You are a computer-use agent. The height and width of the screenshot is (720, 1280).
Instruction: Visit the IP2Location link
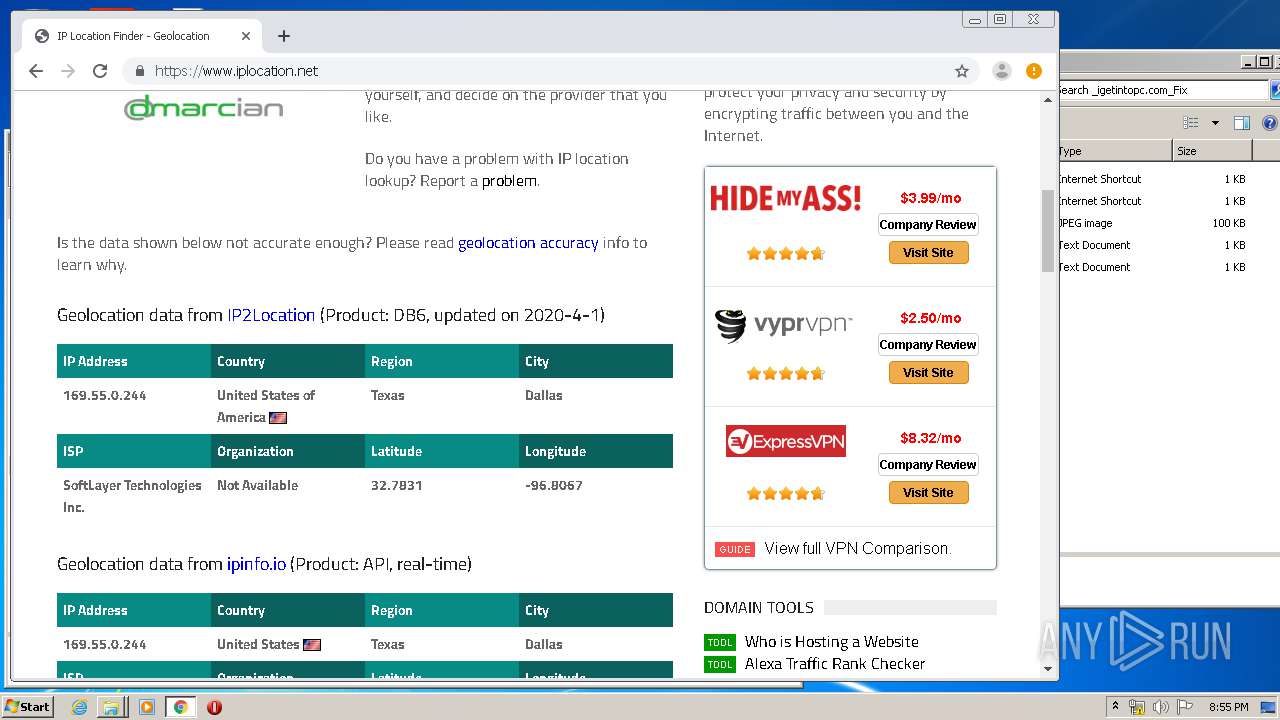pos(271,315)
